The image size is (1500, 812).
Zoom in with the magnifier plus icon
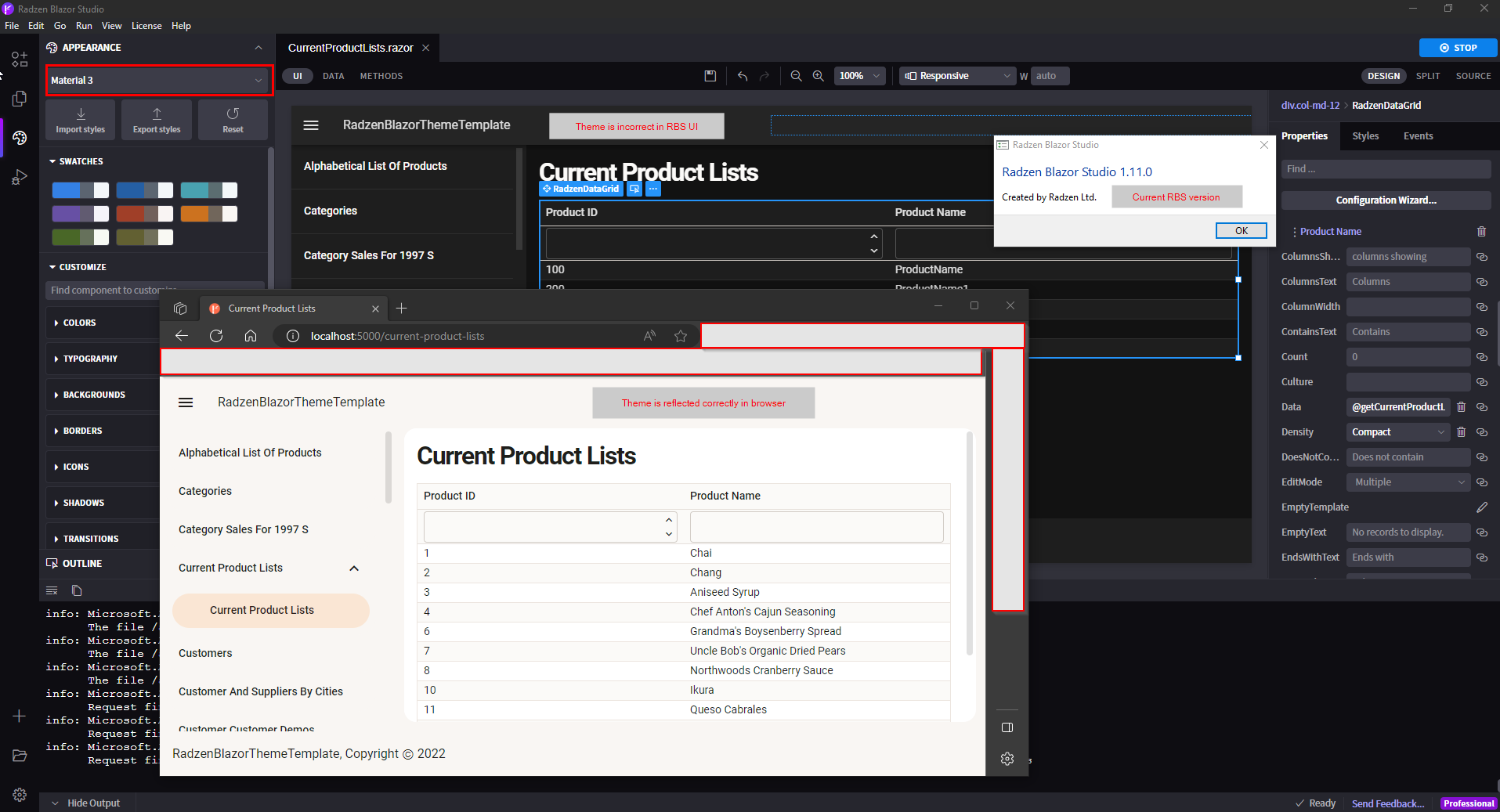(818, 76)
